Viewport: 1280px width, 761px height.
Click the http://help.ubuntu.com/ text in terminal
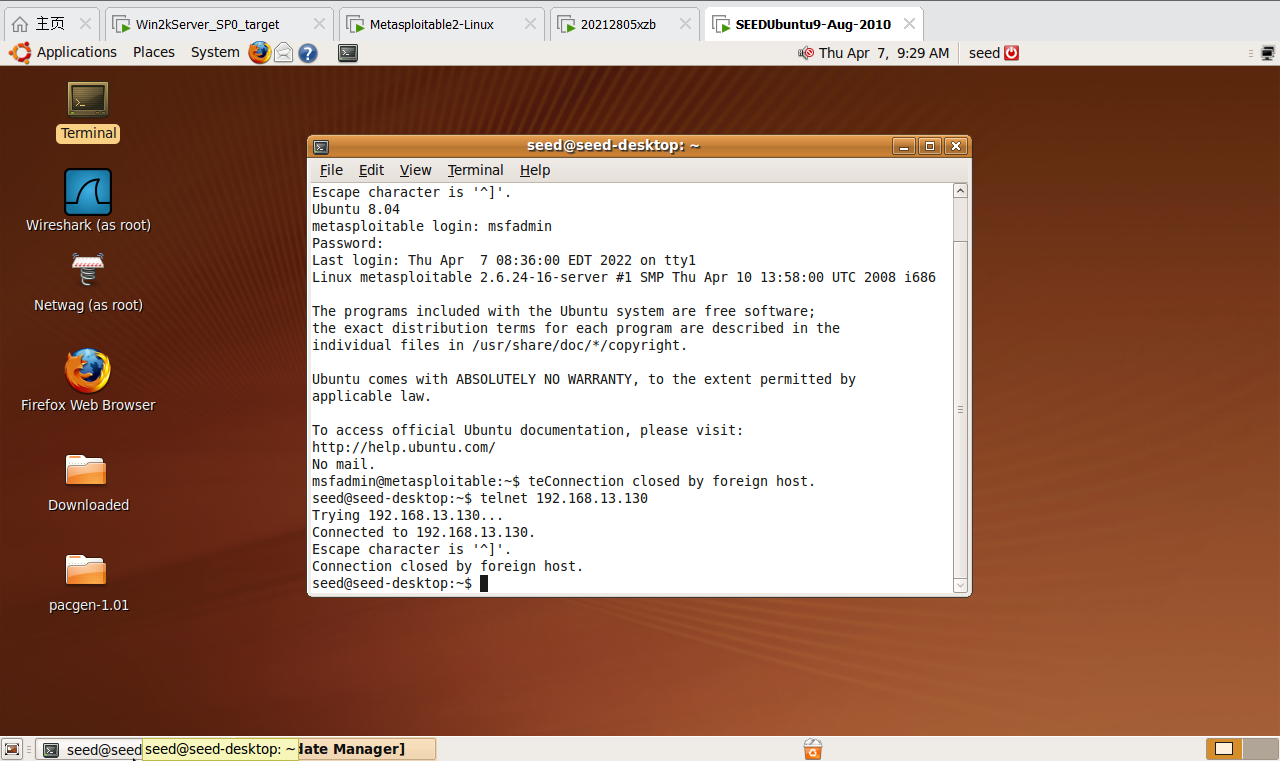(404, 447)
